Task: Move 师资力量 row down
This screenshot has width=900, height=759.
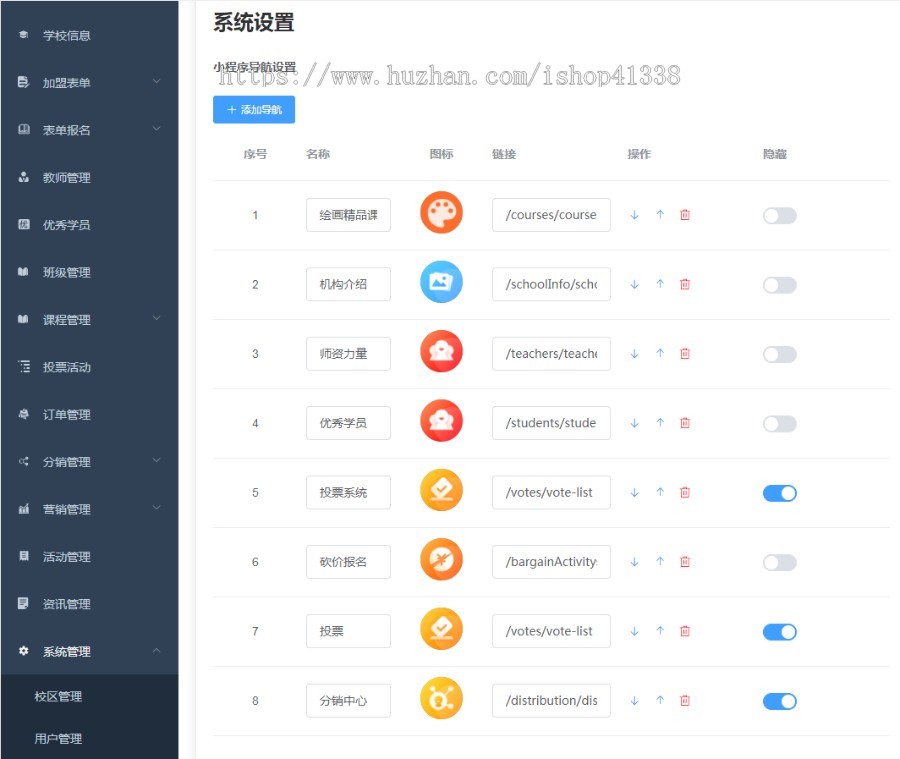Action: click(634, 354)
